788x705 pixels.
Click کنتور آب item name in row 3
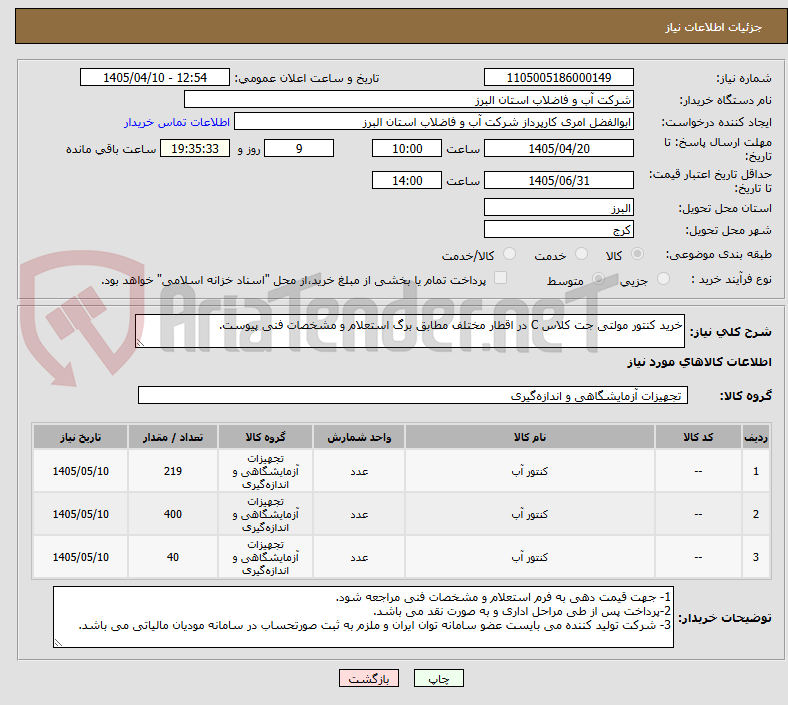click(530, 557)
